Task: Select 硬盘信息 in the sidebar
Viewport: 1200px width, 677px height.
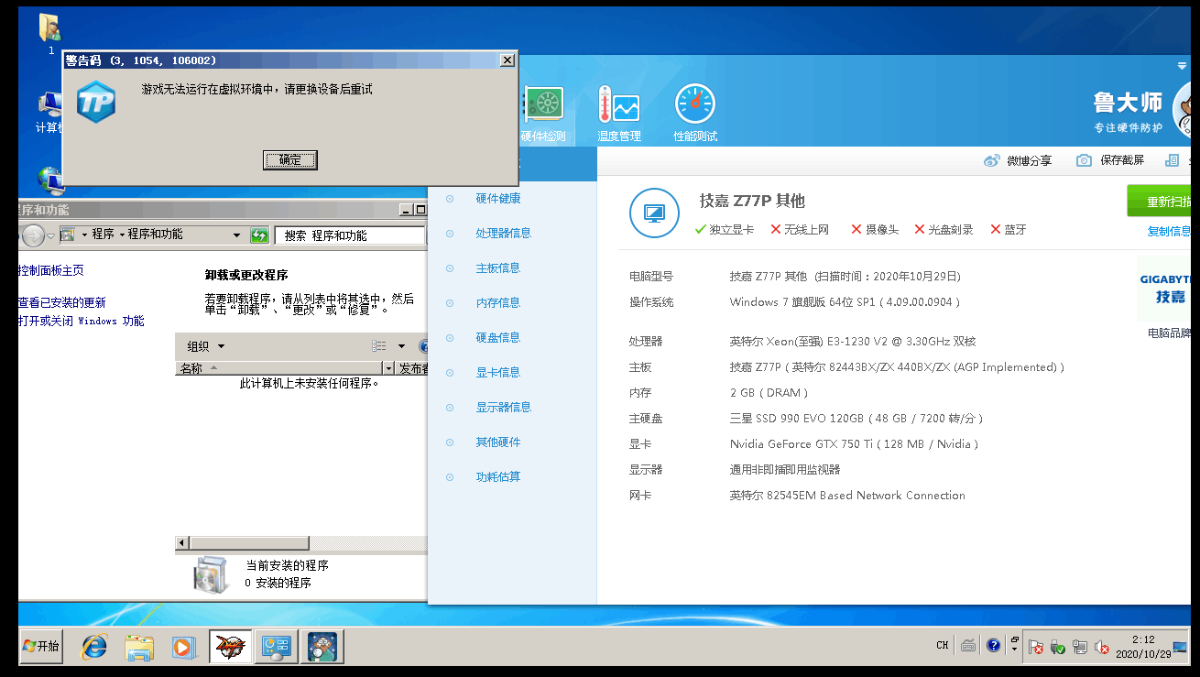Action: (498, 338)
